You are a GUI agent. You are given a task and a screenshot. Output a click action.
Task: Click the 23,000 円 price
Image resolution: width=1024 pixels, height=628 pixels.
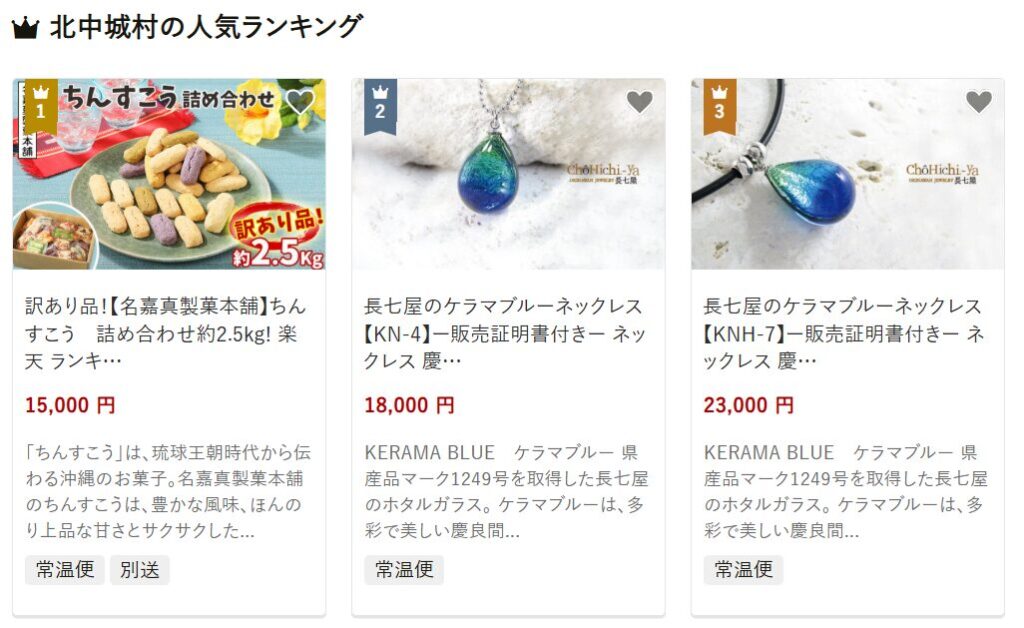point(748,405)
